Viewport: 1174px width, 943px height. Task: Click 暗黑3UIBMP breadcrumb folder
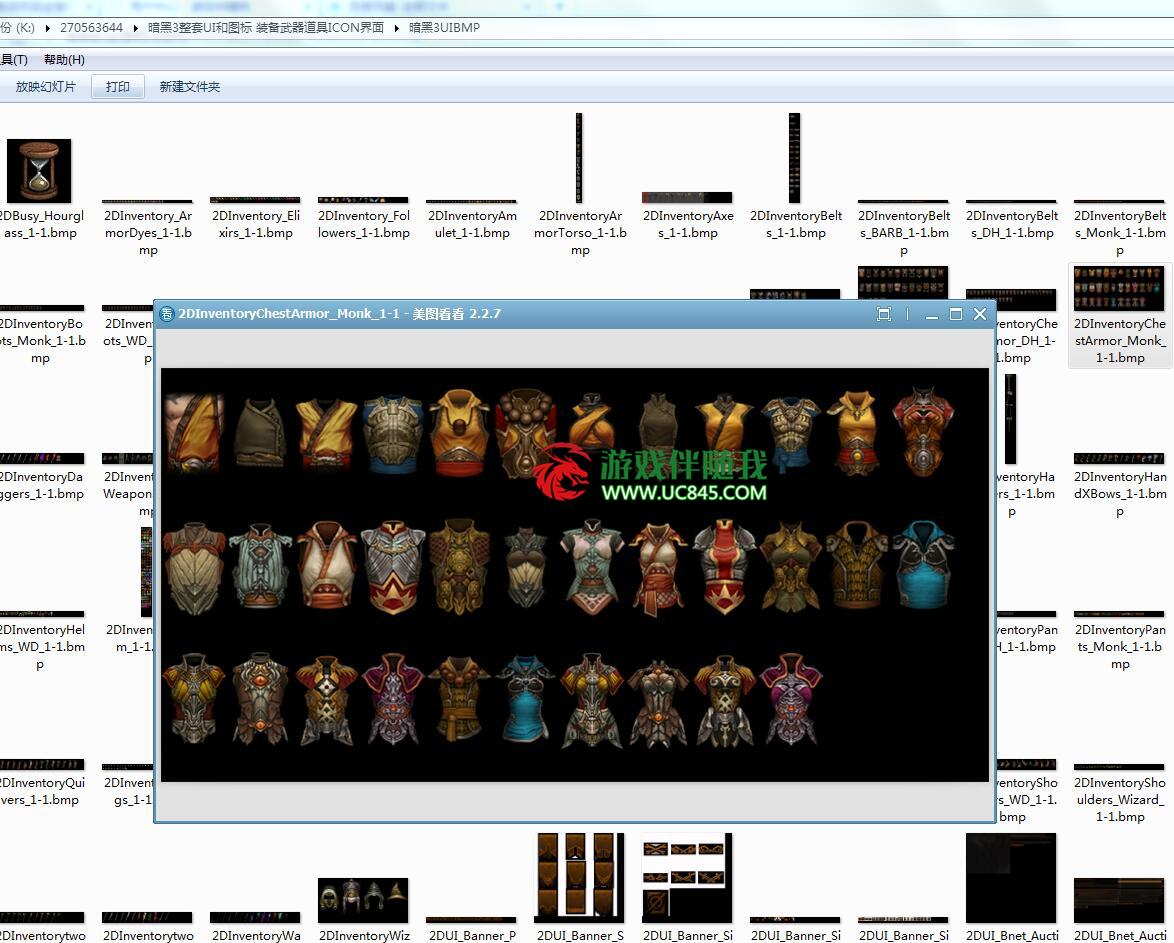[445, 28]
